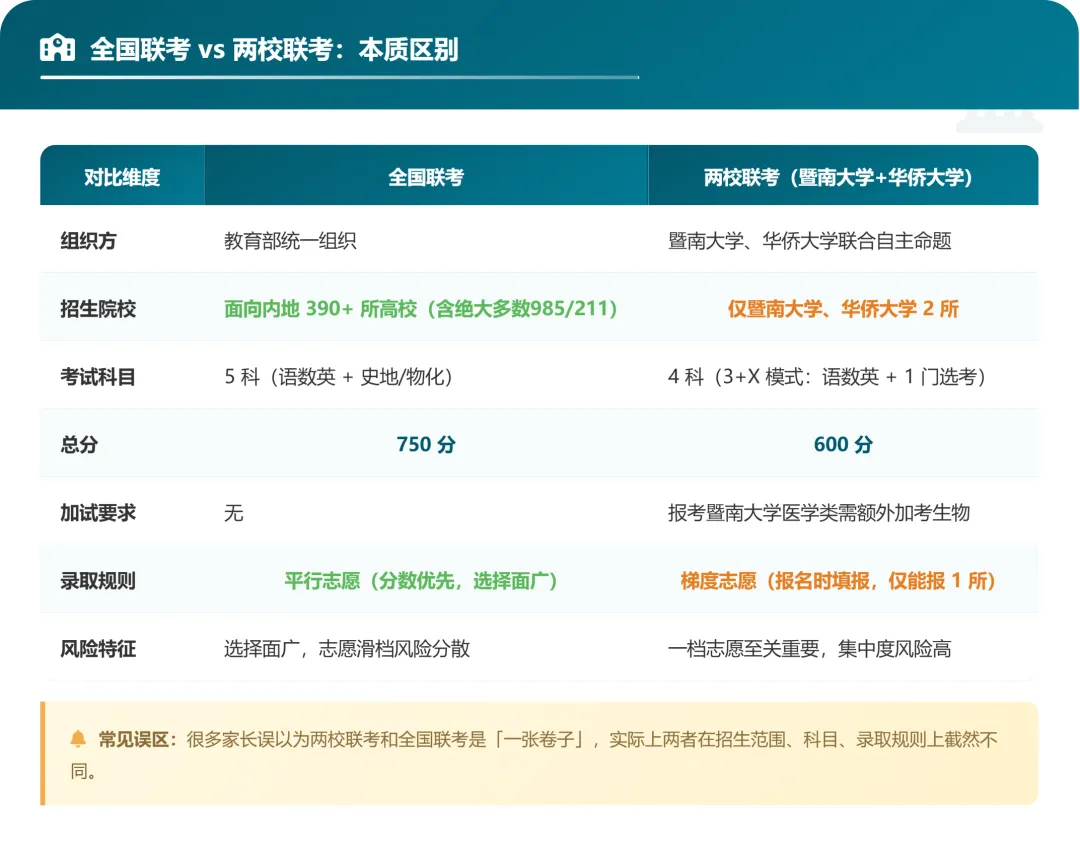The image size is (1080, 841).
Task: Click the green text 平行志愿（分数优先，选择面广）
Action: [x=421, y=581]
